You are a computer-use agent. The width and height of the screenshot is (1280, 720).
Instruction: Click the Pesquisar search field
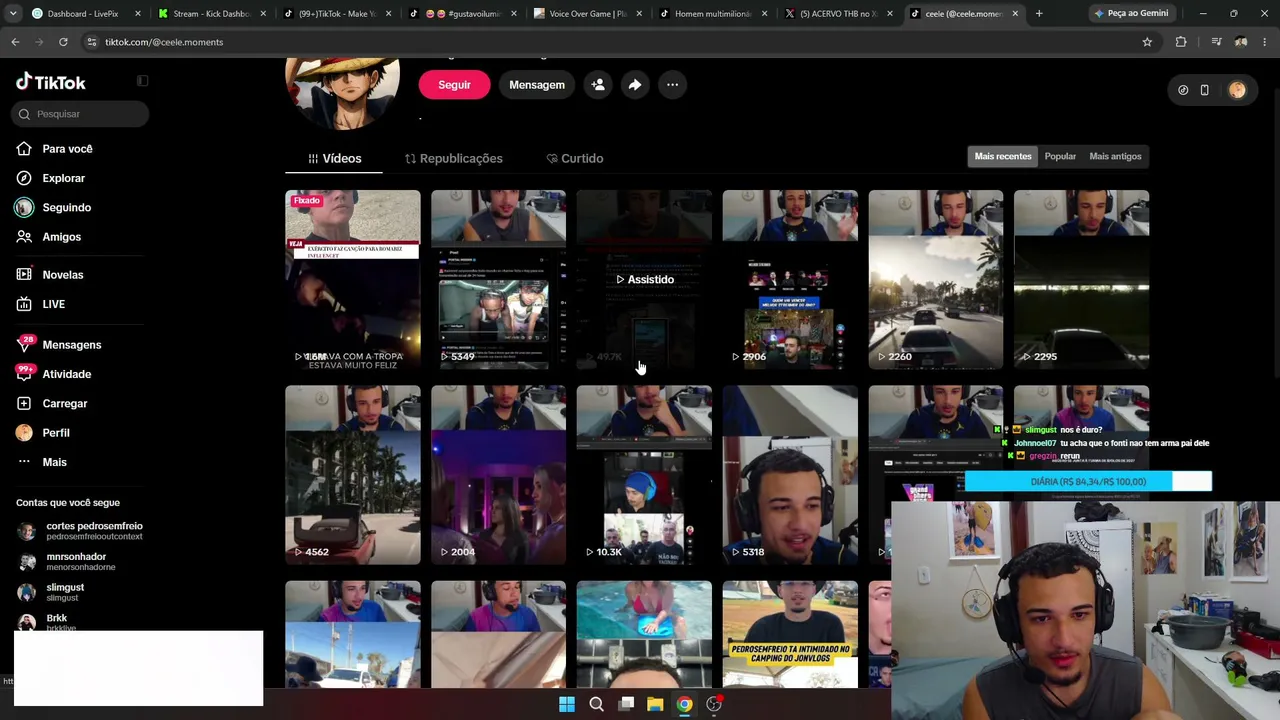80,114
